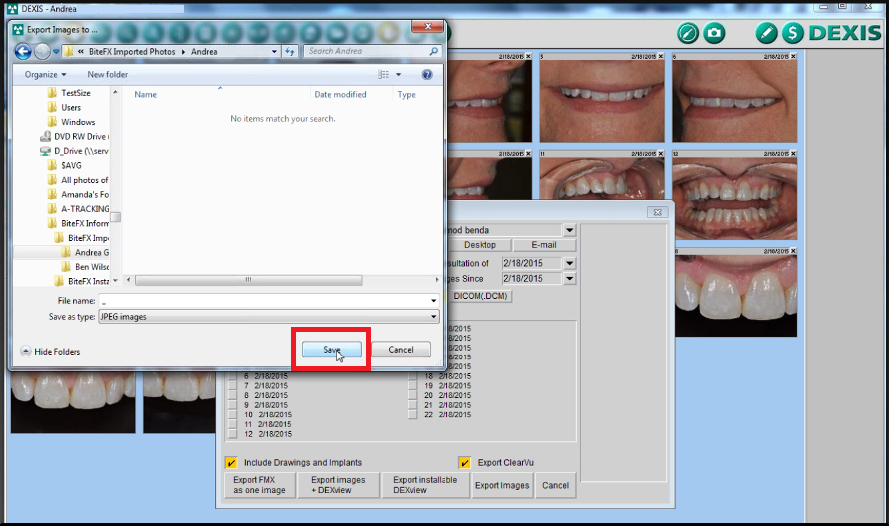Select the Users folder in tree
The image size is (889, 526).
click(71, 108)
